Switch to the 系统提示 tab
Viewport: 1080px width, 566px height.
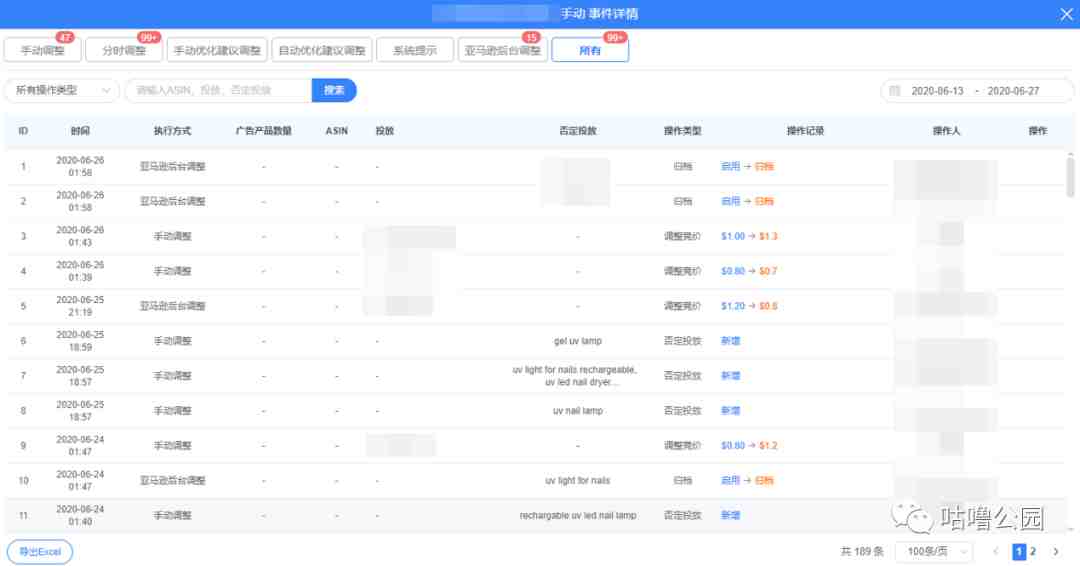click(x=415, y=50)
